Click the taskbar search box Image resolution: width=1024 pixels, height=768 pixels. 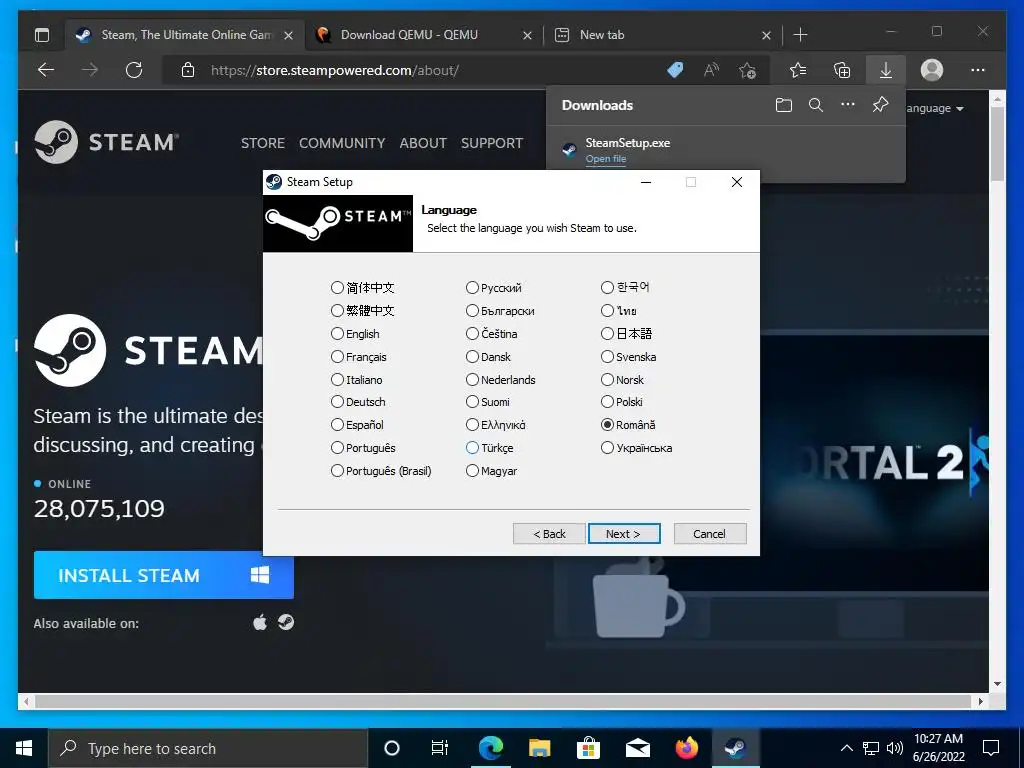208,748
